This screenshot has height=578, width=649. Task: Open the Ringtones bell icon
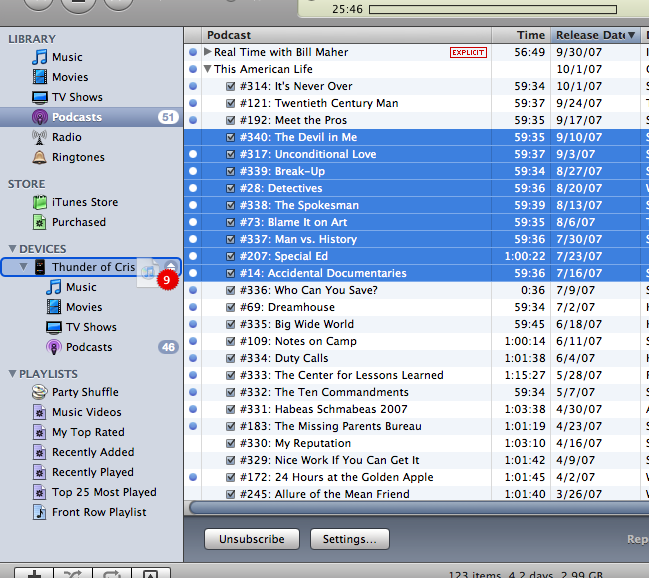[39, 157]
